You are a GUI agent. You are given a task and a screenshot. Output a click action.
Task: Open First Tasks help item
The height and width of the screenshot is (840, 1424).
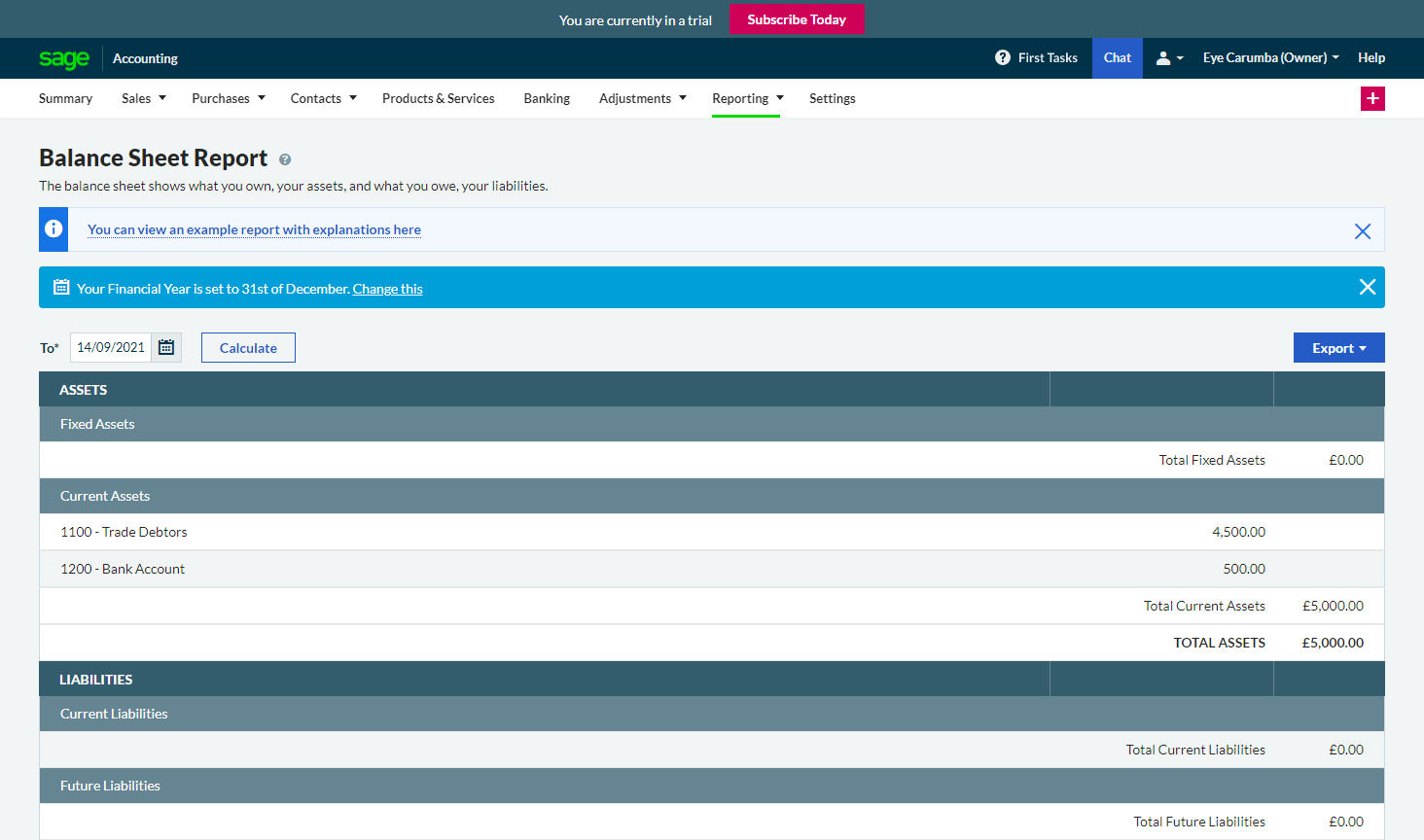[x=1036, y=58]
